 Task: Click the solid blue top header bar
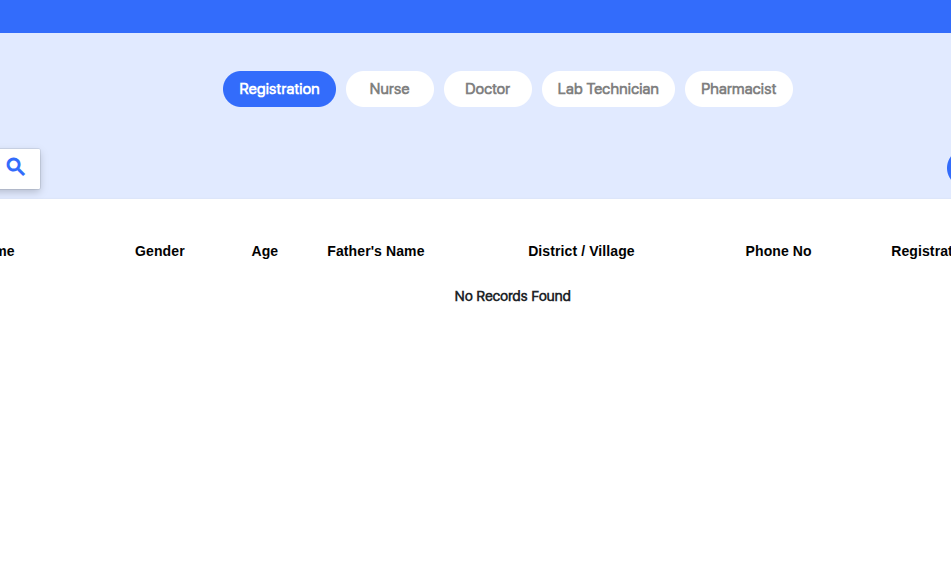coord(475,16)
